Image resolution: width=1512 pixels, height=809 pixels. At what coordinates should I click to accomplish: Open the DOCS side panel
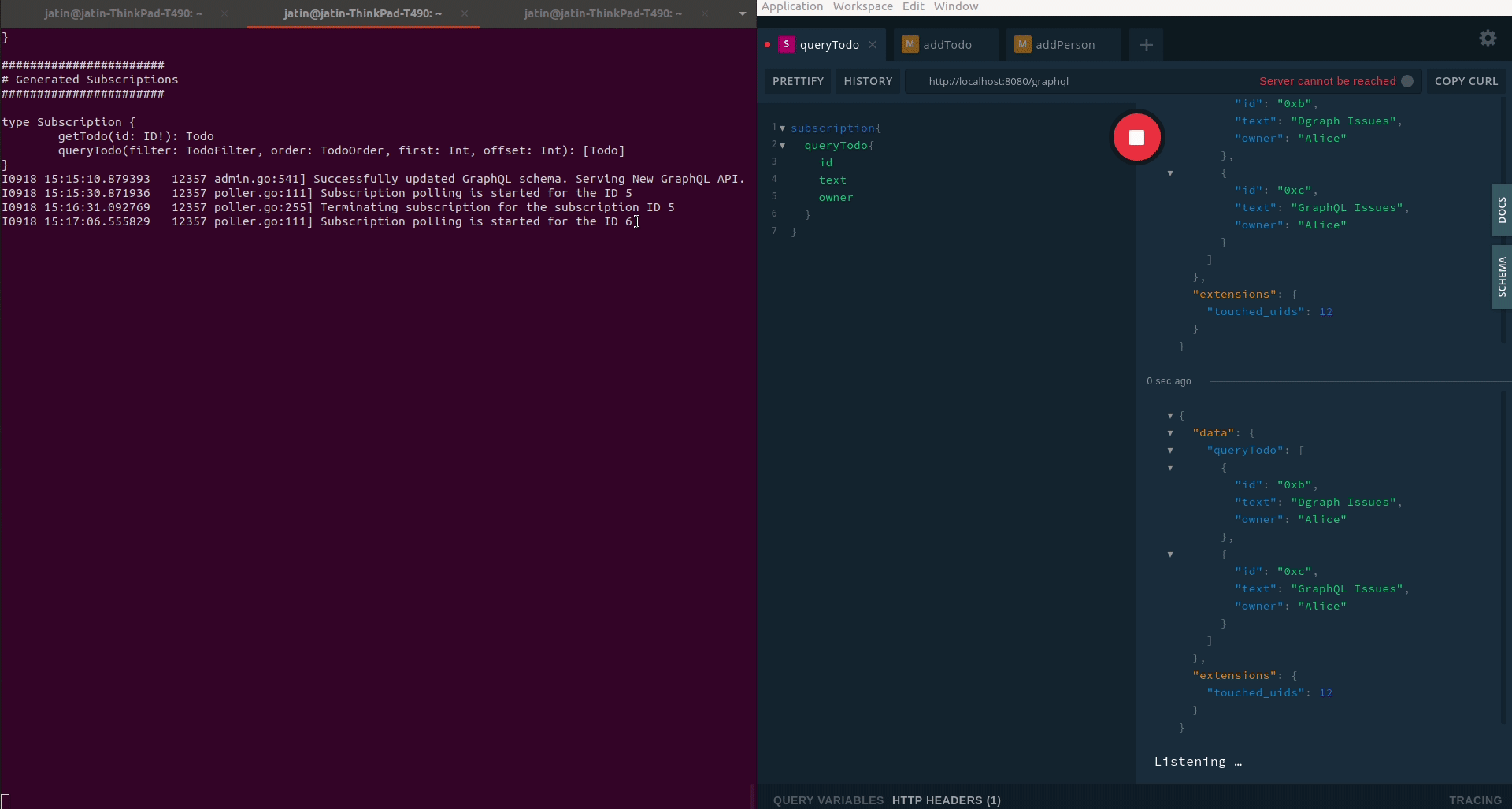[1502, 210]
